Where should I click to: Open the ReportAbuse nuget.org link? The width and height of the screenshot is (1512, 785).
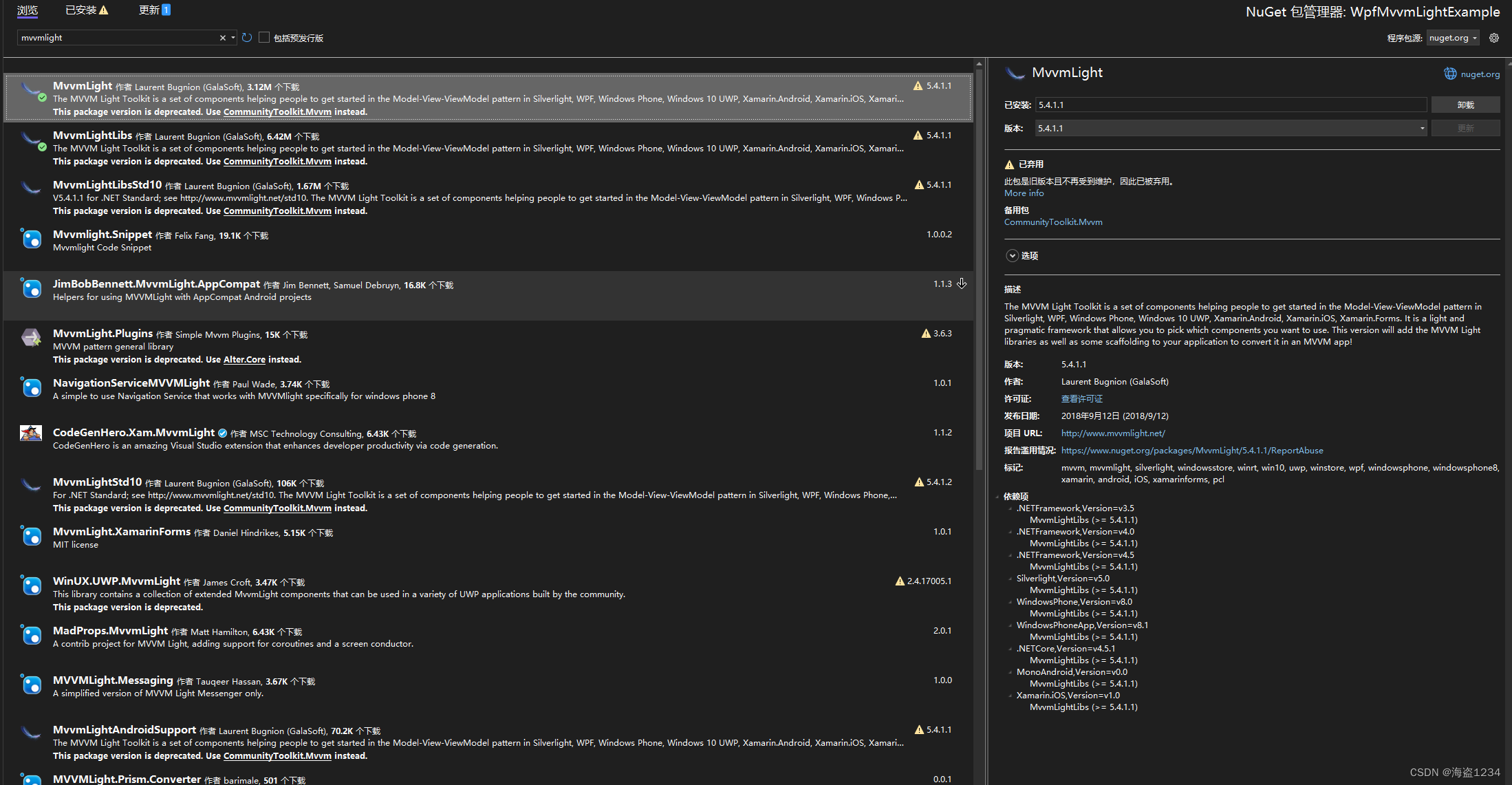click(1192, 451)
